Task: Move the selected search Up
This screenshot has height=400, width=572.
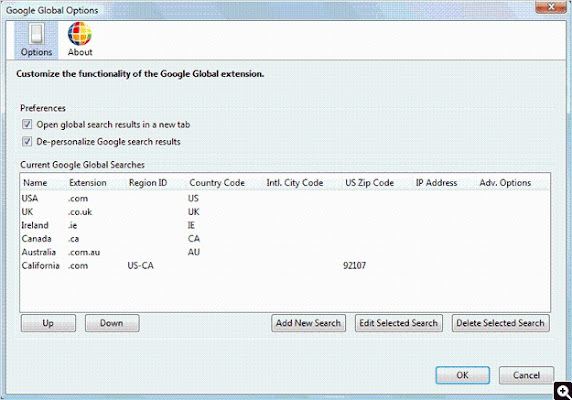Action: (48, 323)
